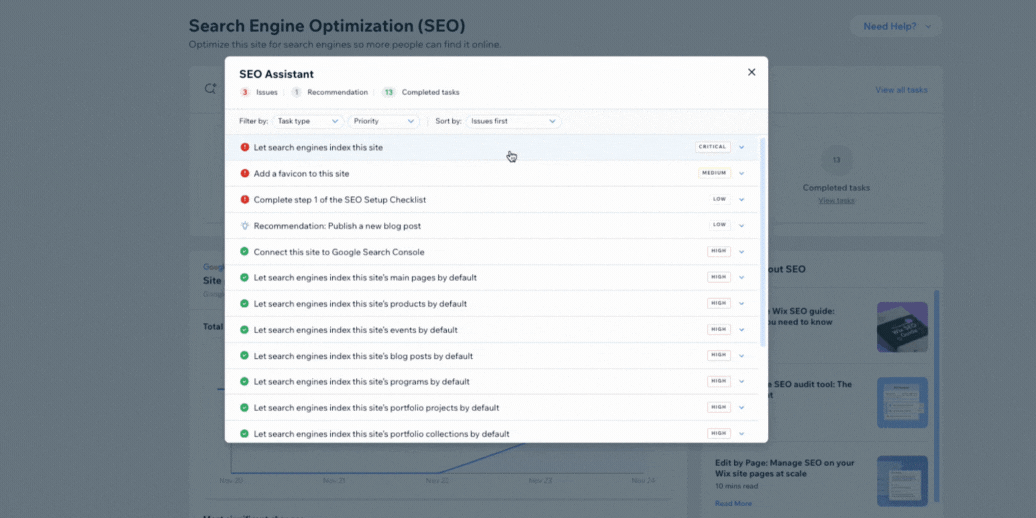Click green check icon beside Google Search Console task
Image resolution: width=1036 pixels, height=518 pixels.
coord(244,252)
